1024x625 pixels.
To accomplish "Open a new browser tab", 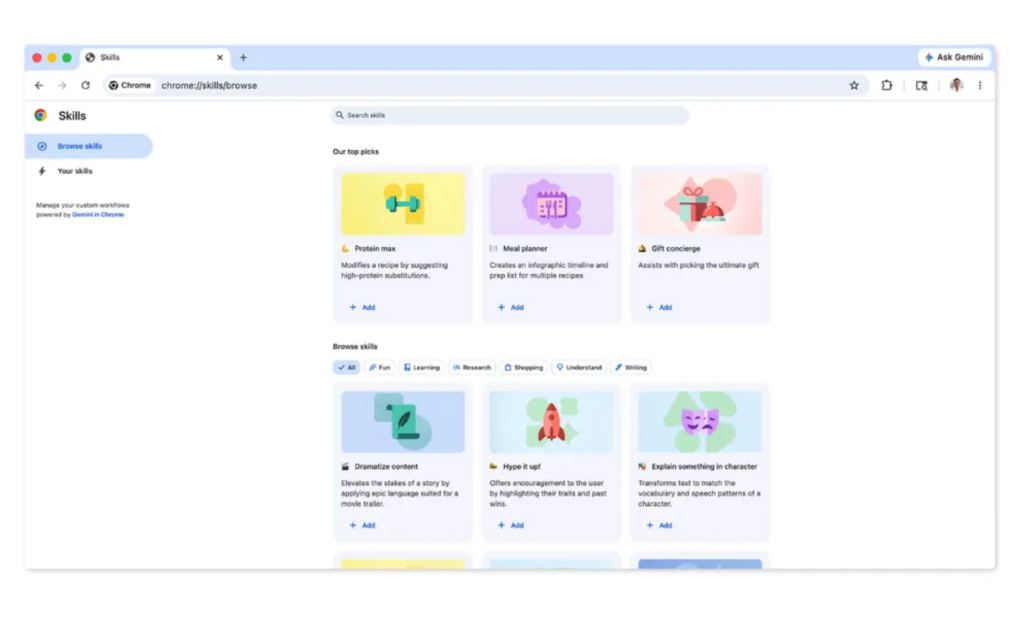I will 243,58.
